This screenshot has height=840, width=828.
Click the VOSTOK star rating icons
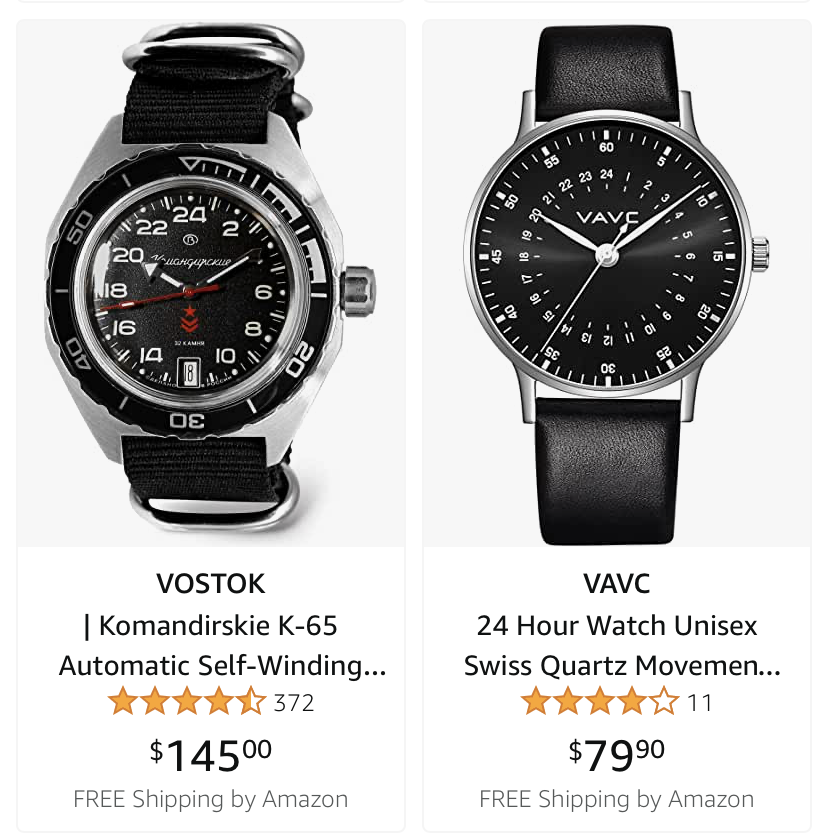click(x=187, y=701)
